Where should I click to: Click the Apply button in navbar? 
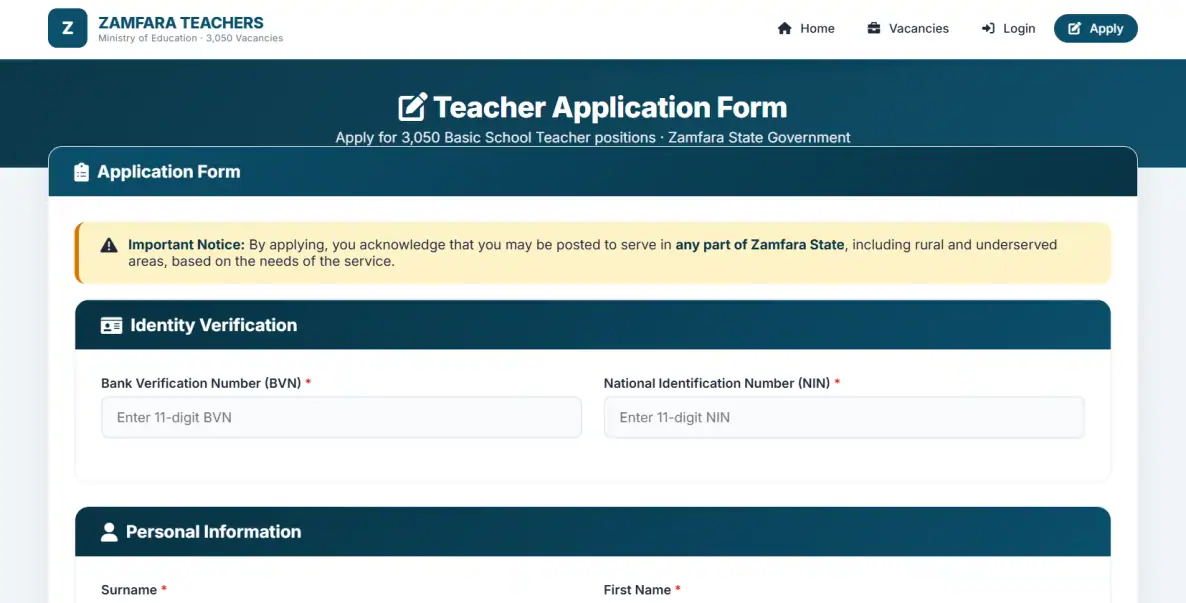coord(1095,28)
